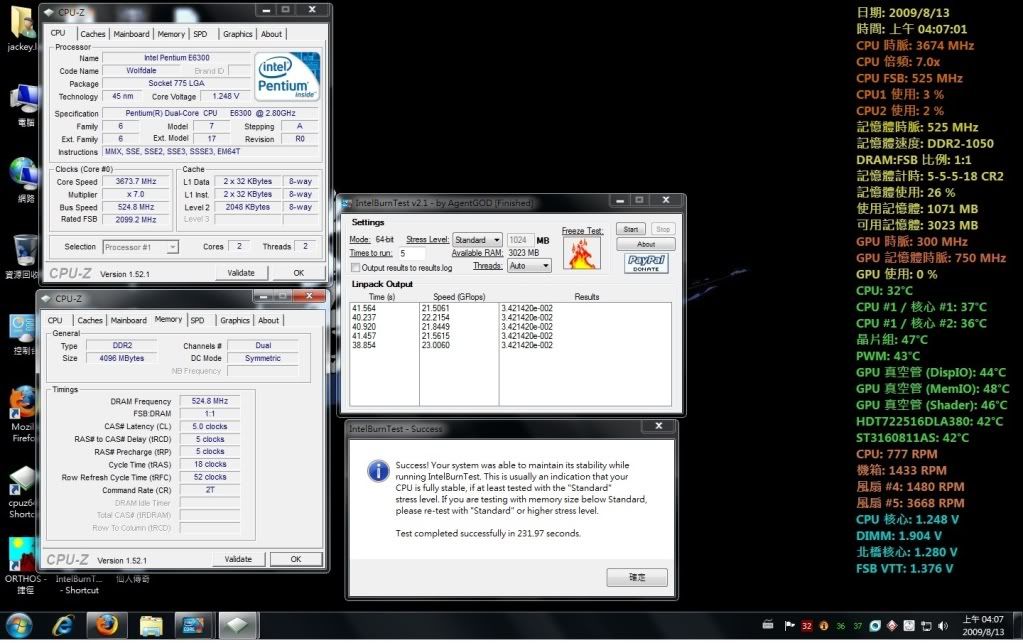Open the Threads Auto dropdown
The width and height of the screenshot is (1023, 643).
(x=529, y=266)
